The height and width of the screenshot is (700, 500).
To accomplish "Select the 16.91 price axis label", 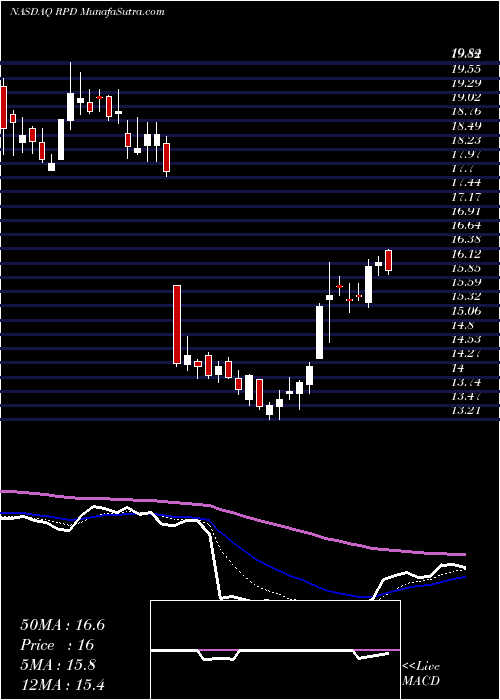I will [466, 212].
